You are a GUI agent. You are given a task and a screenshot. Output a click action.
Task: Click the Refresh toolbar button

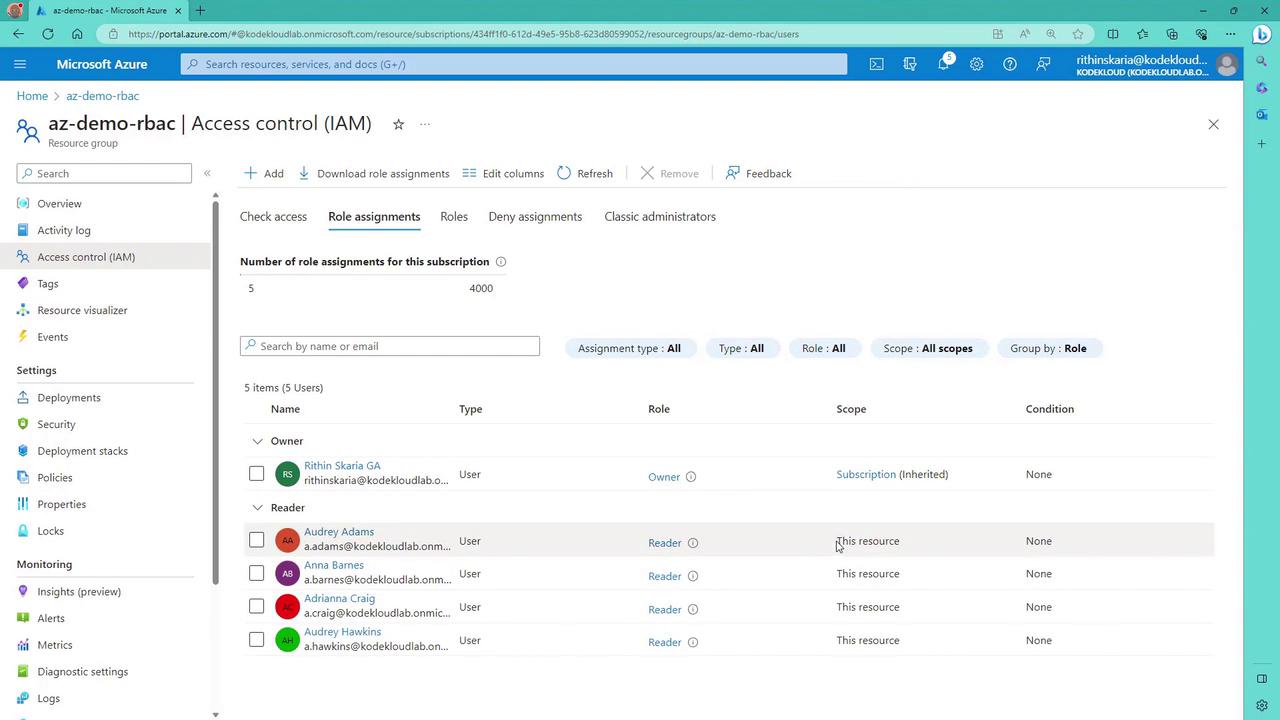[585, 173]
